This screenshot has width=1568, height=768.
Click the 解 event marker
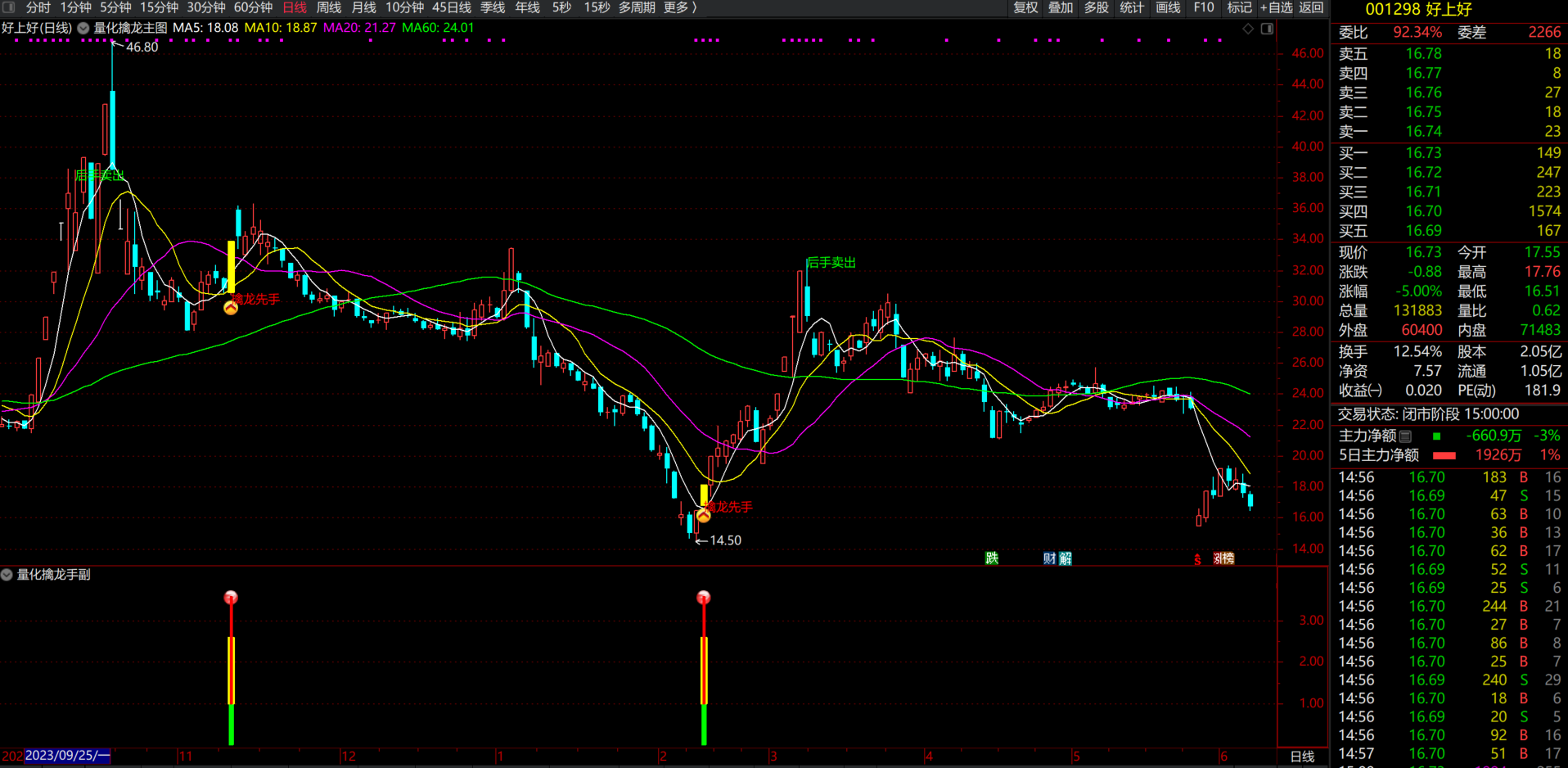(1065, 558)
